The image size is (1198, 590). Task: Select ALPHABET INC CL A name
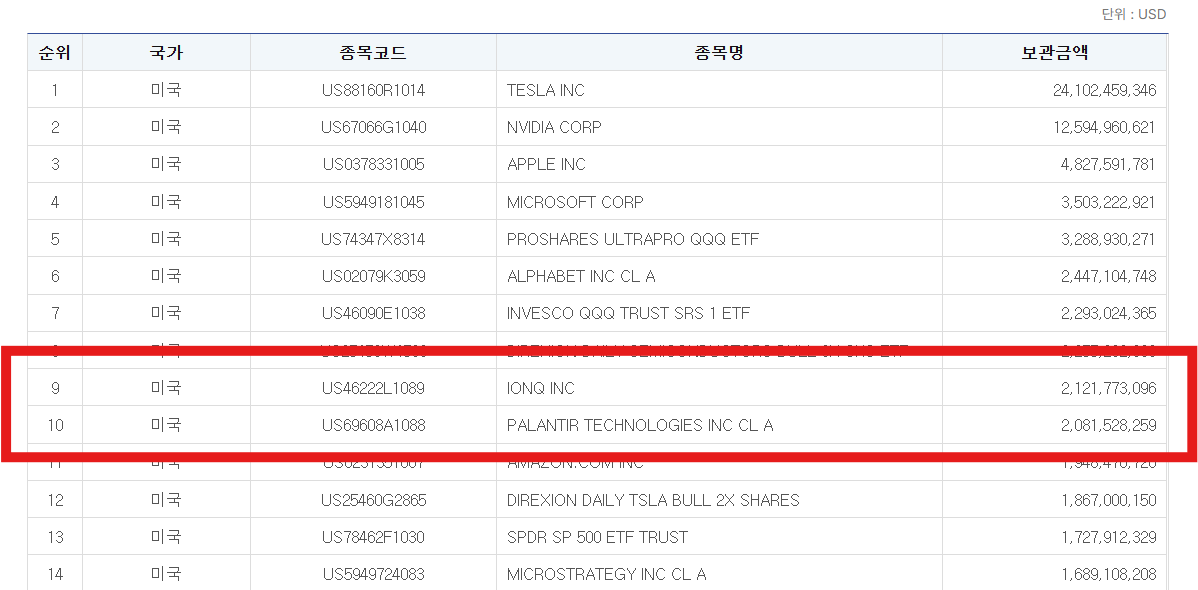click(x=581, y=276)
